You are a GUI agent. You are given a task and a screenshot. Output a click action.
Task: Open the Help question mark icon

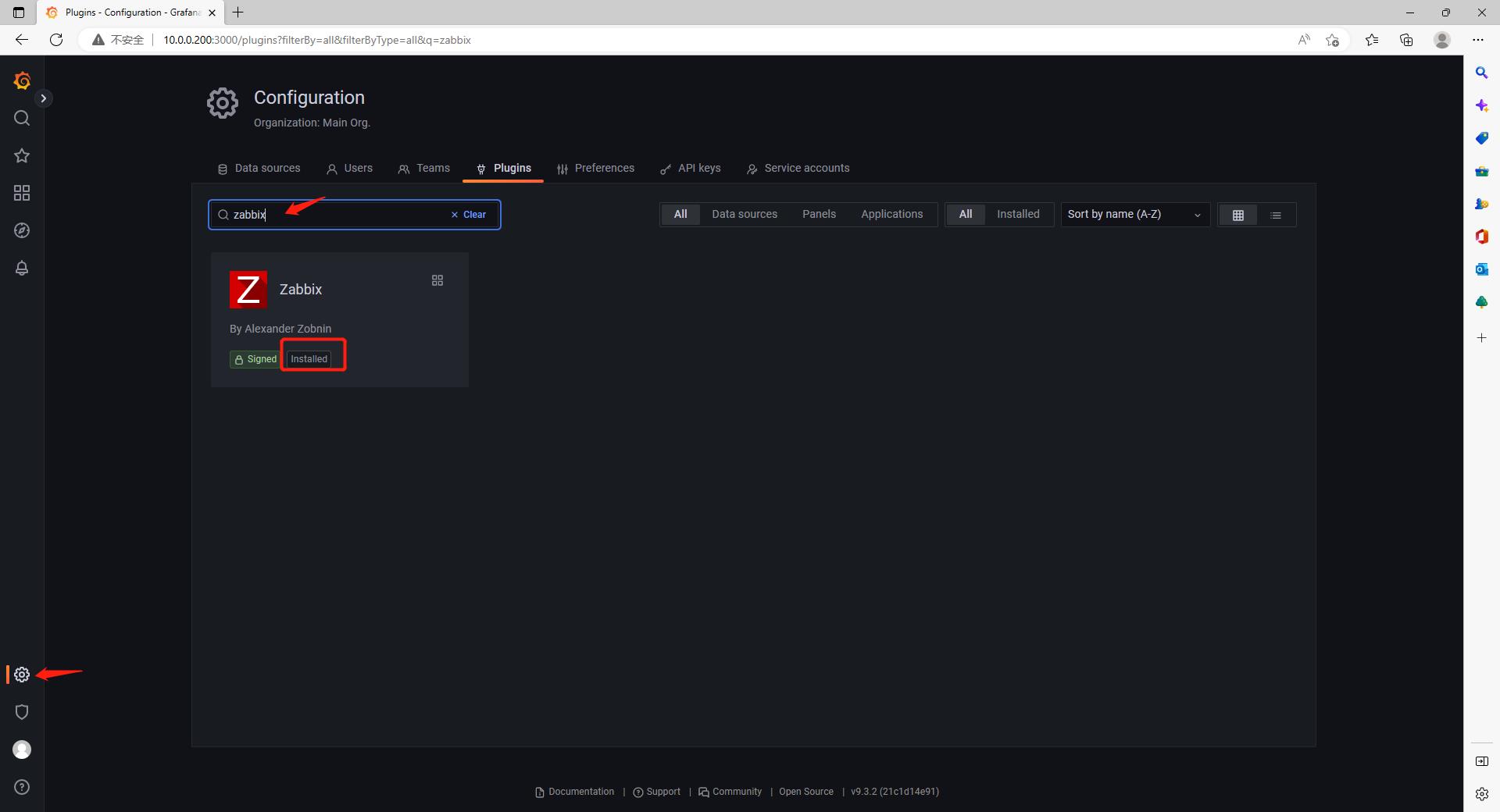[x=22, y=787]
